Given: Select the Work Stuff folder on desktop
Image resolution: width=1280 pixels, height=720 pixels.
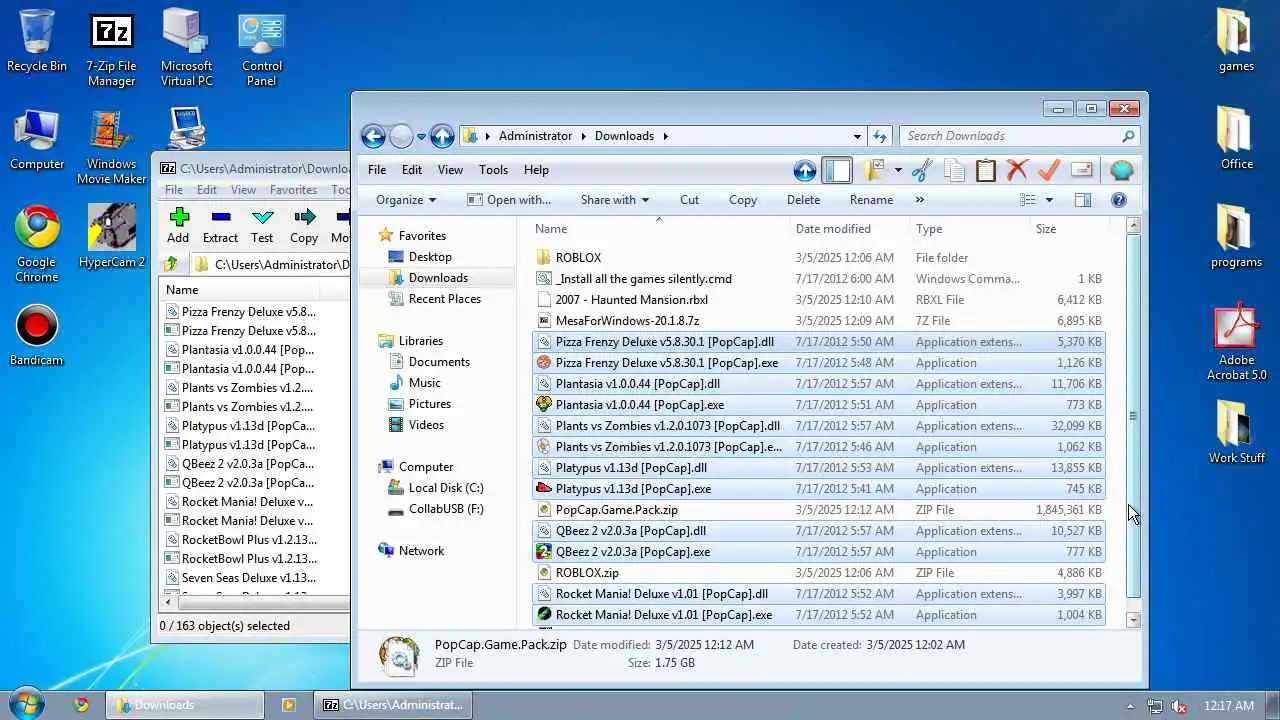Looking at the screenshot, I should (x=1237, y=432).
